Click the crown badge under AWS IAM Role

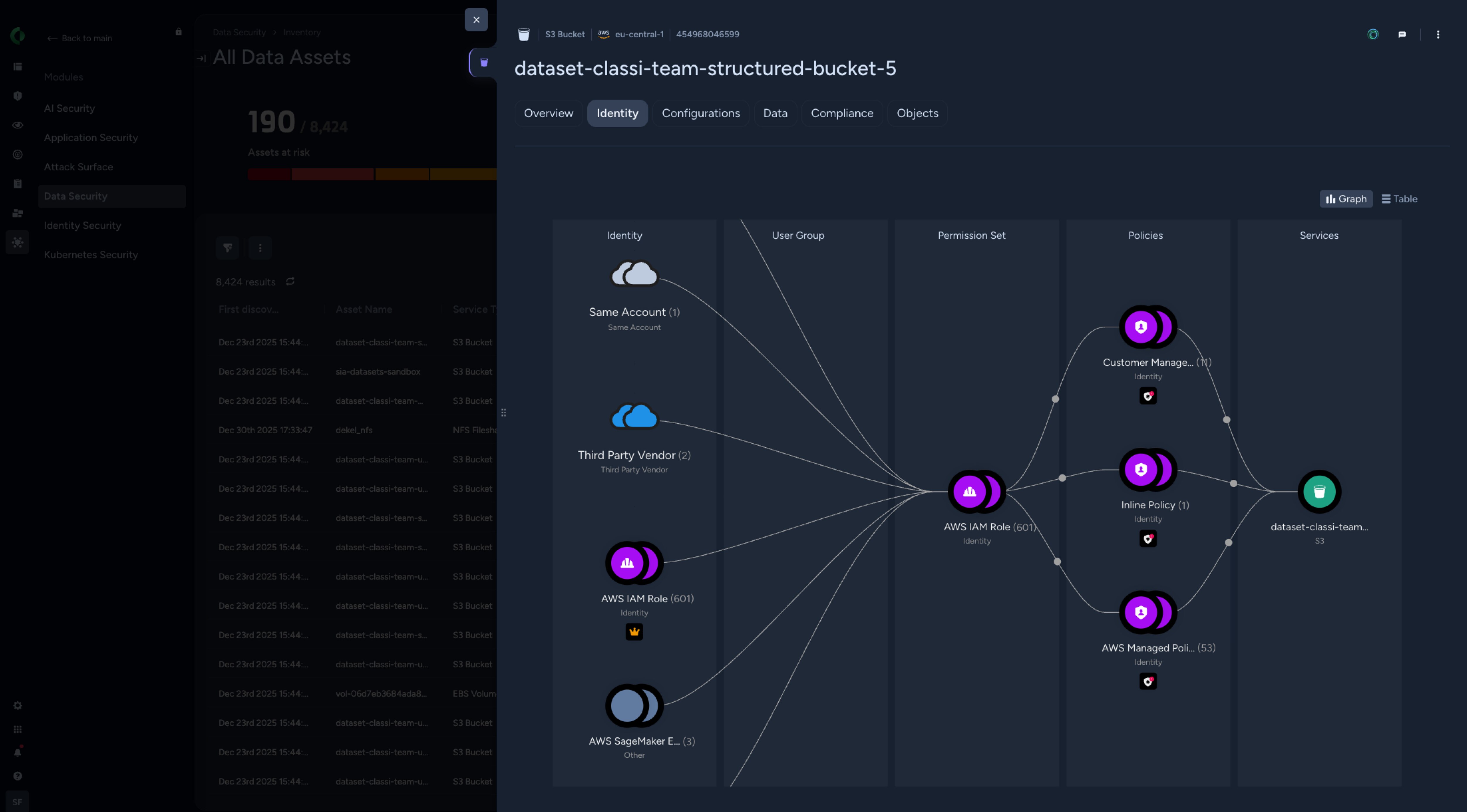(x=634, y=632)
